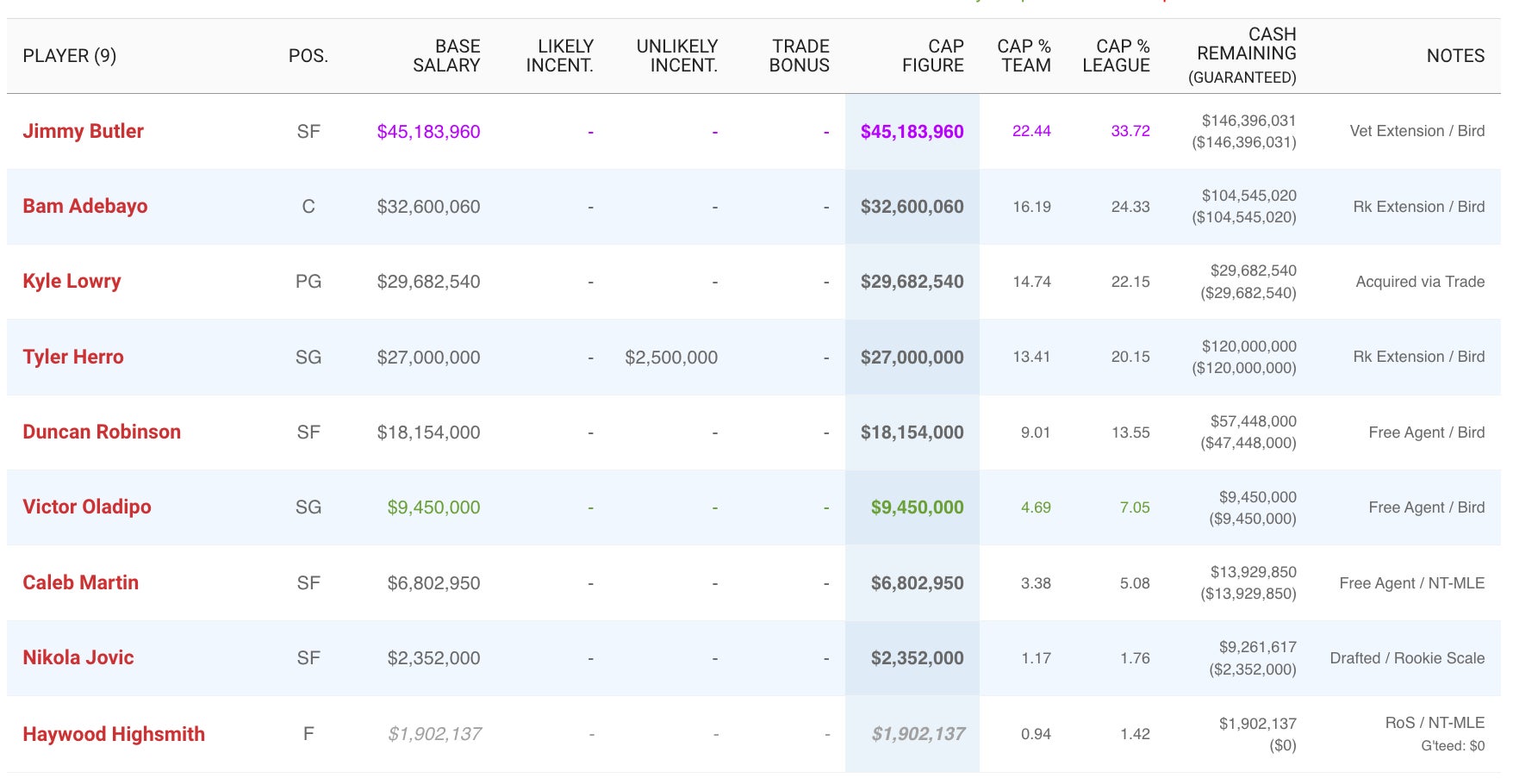This screenshot has width=1513, height=784.
Task: Open Haywood Highsmith's profile link
Action: pyautogui.click(x=114, y=734)
